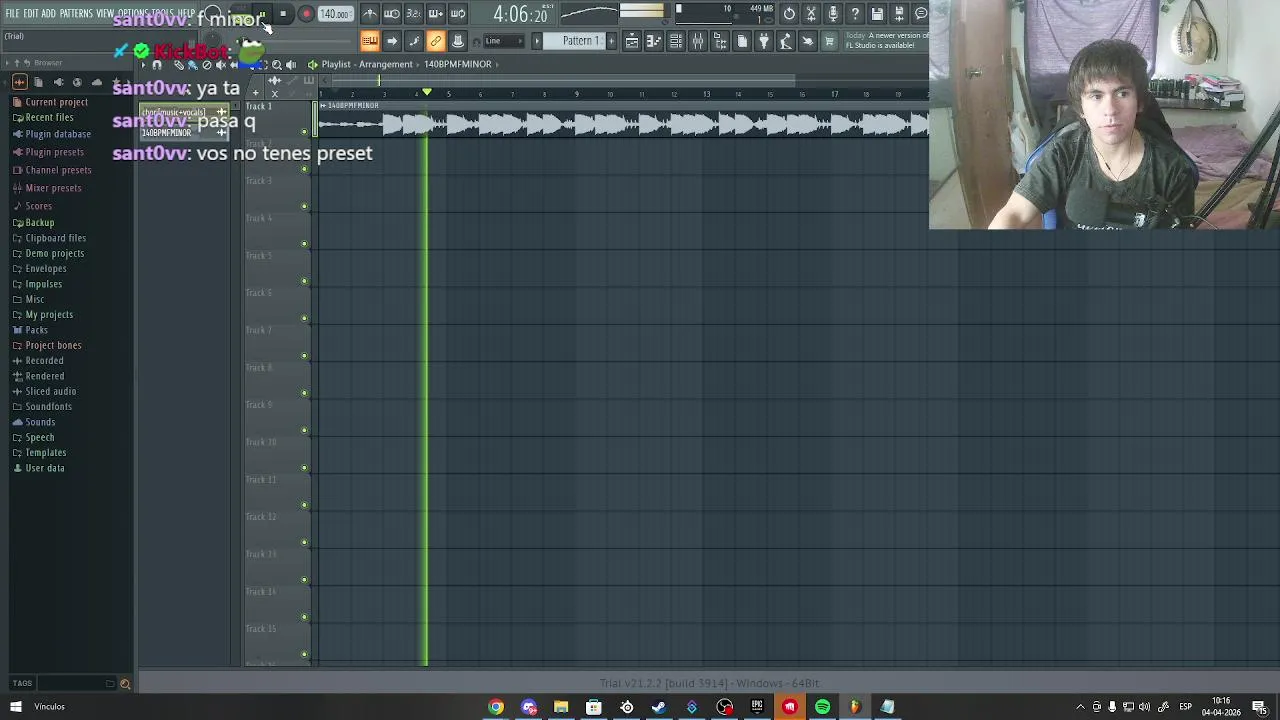1280x720 pixels.
Task: Click the circular arrow undo history icon
Action: point(789,14)
